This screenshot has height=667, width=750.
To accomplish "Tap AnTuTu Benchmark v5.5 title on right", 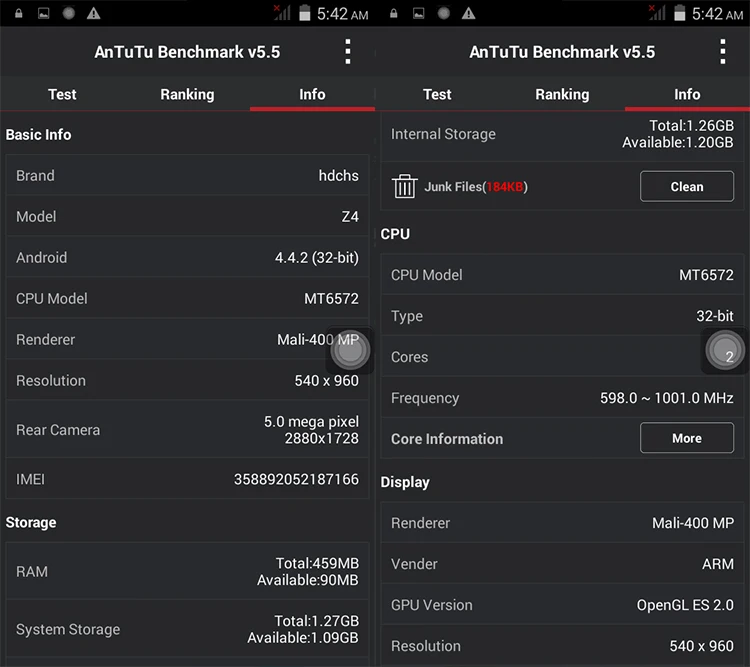I will (562, 52).
